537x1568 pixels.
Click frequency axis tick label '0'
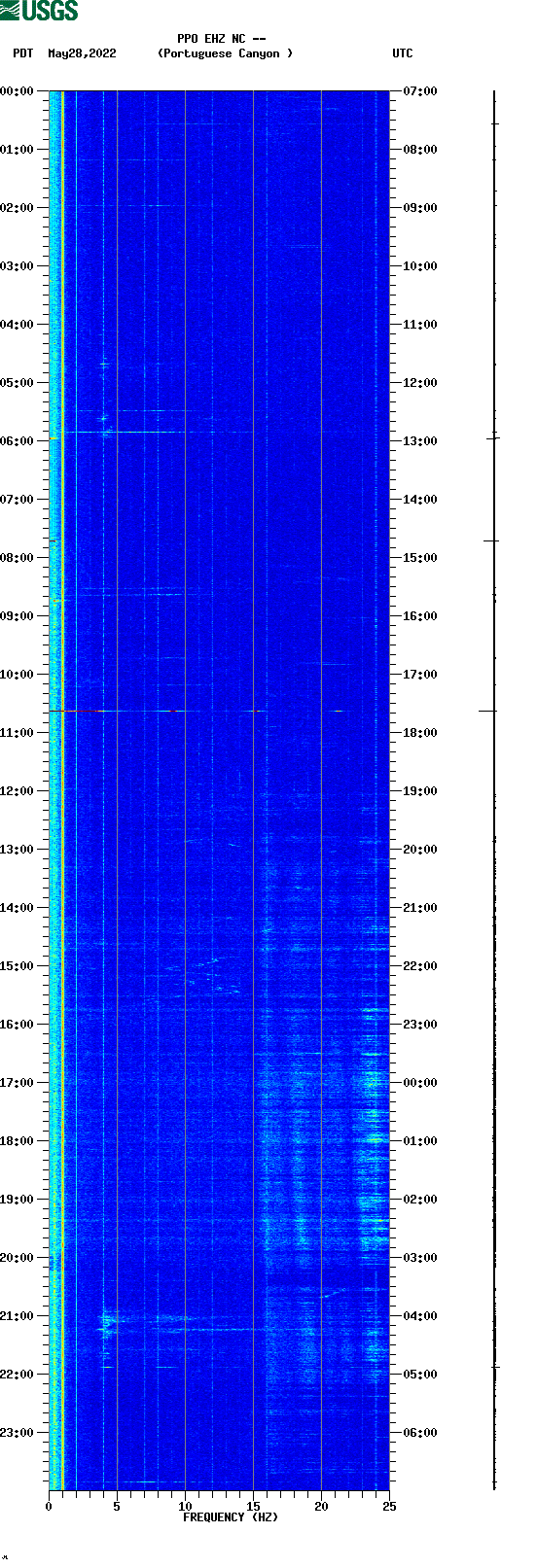[49, 1507]
